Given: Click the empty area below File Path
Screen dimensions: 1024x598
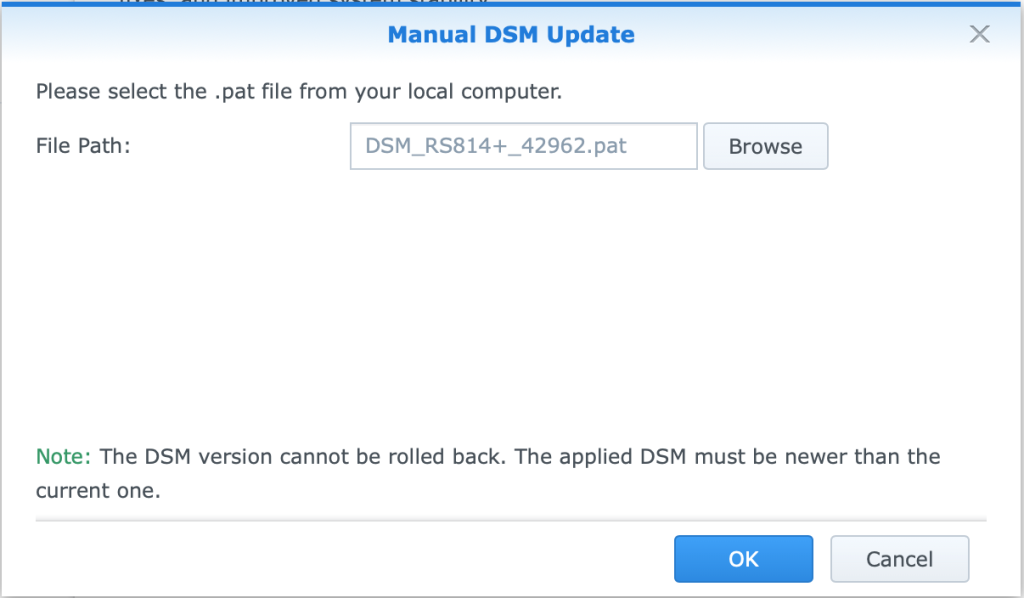Looking at the screenshot, I should (x=511, y=300).
